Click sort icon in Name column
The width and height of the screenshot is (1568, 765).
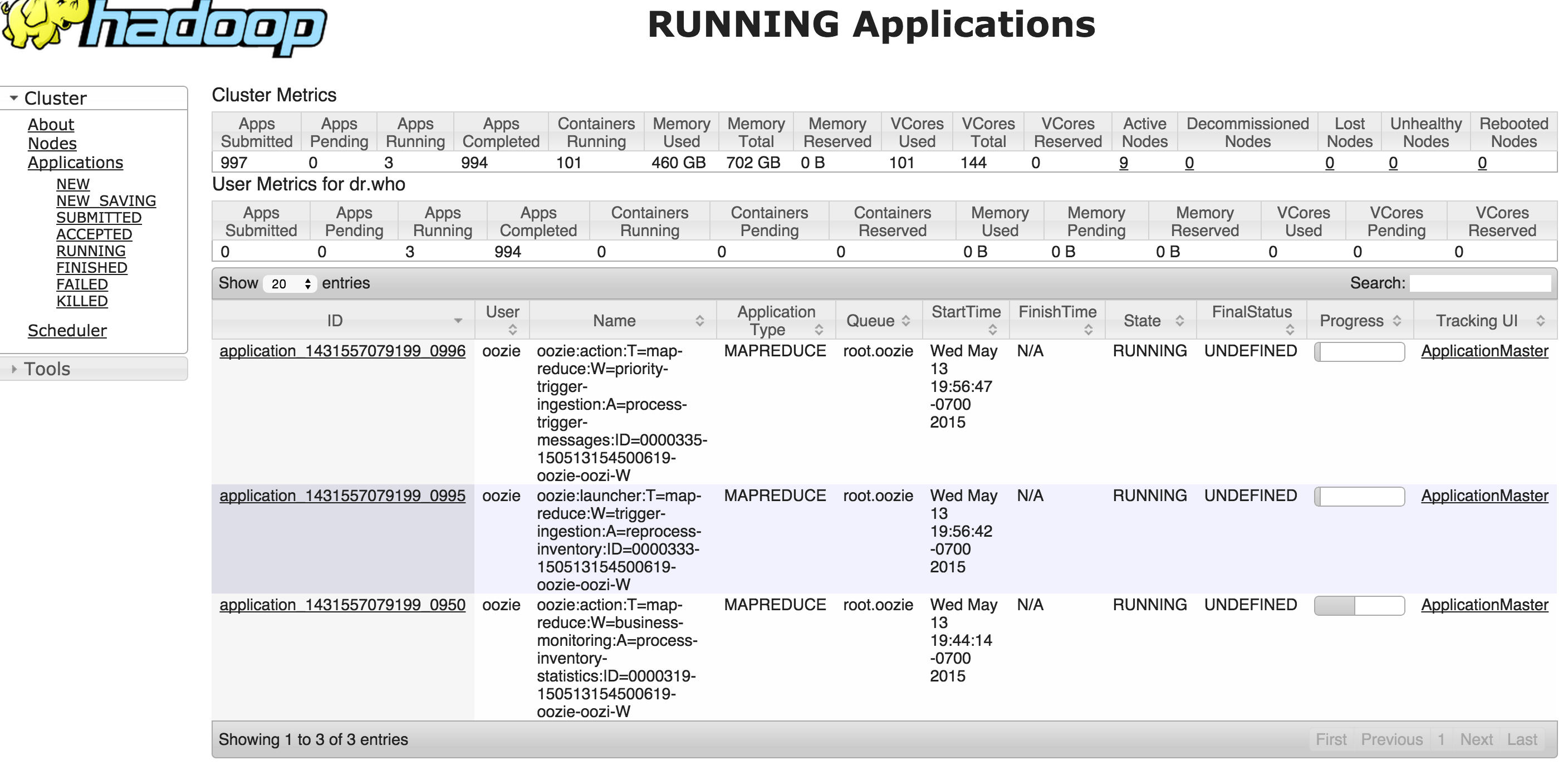coord(699,321)
